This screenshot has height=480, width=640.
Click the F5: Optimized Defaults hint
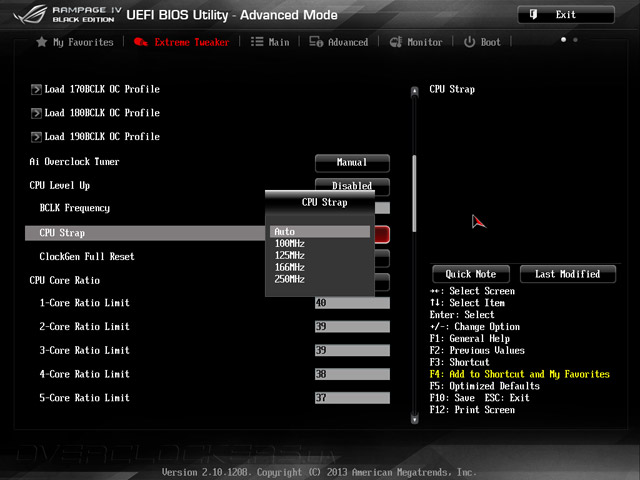484,386
